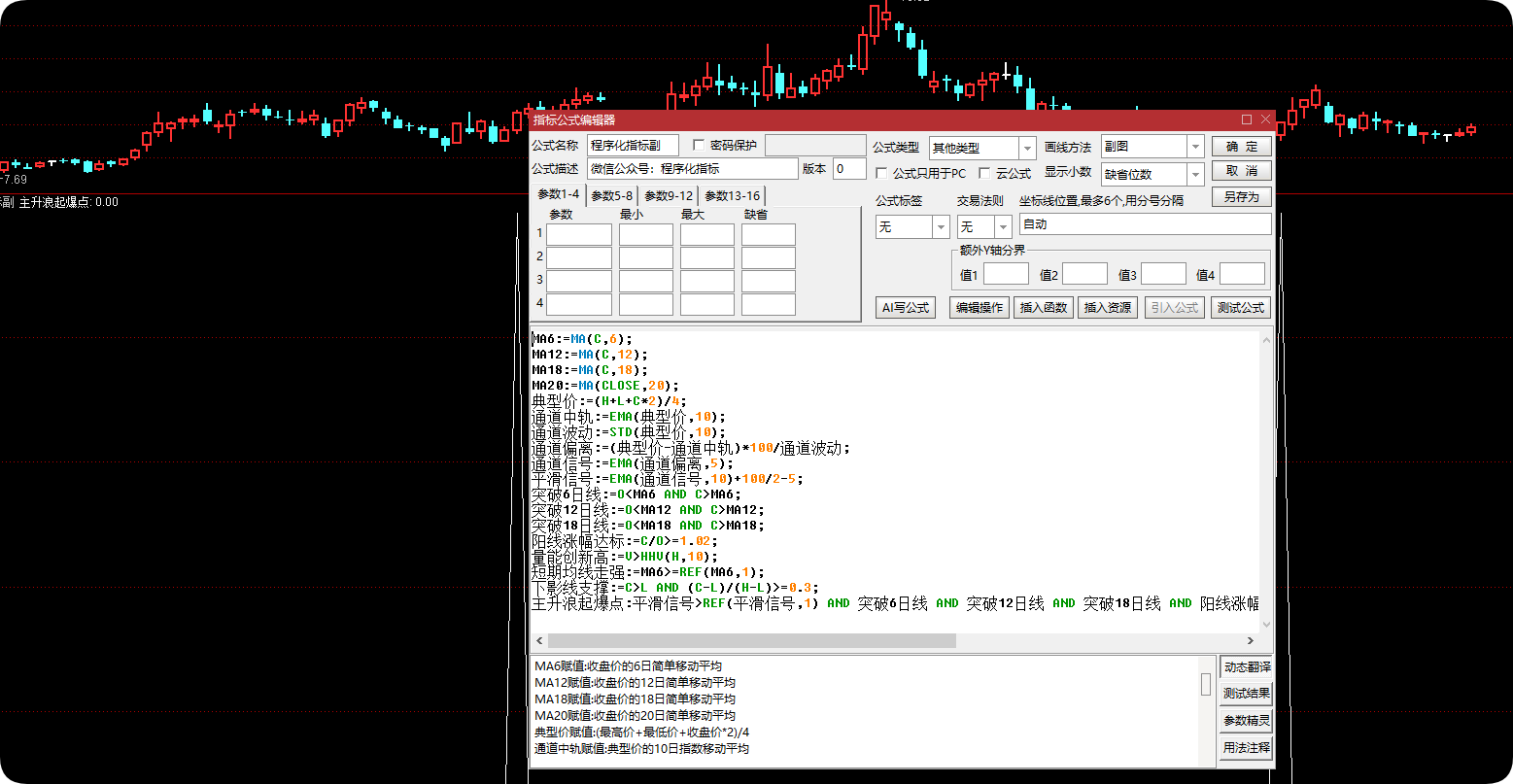Show the 用法注释 panel
The image size is (1513, 784).
click(x=1246, y=748)
